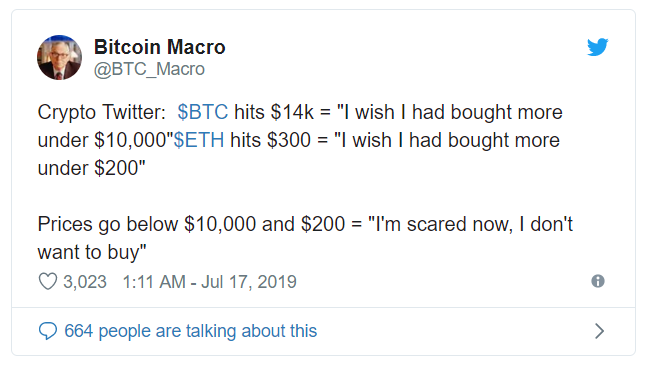The width and height of the screenshot is (646, 366).
Task: Click the 3,023 likes count
Action: coord(85,282)
